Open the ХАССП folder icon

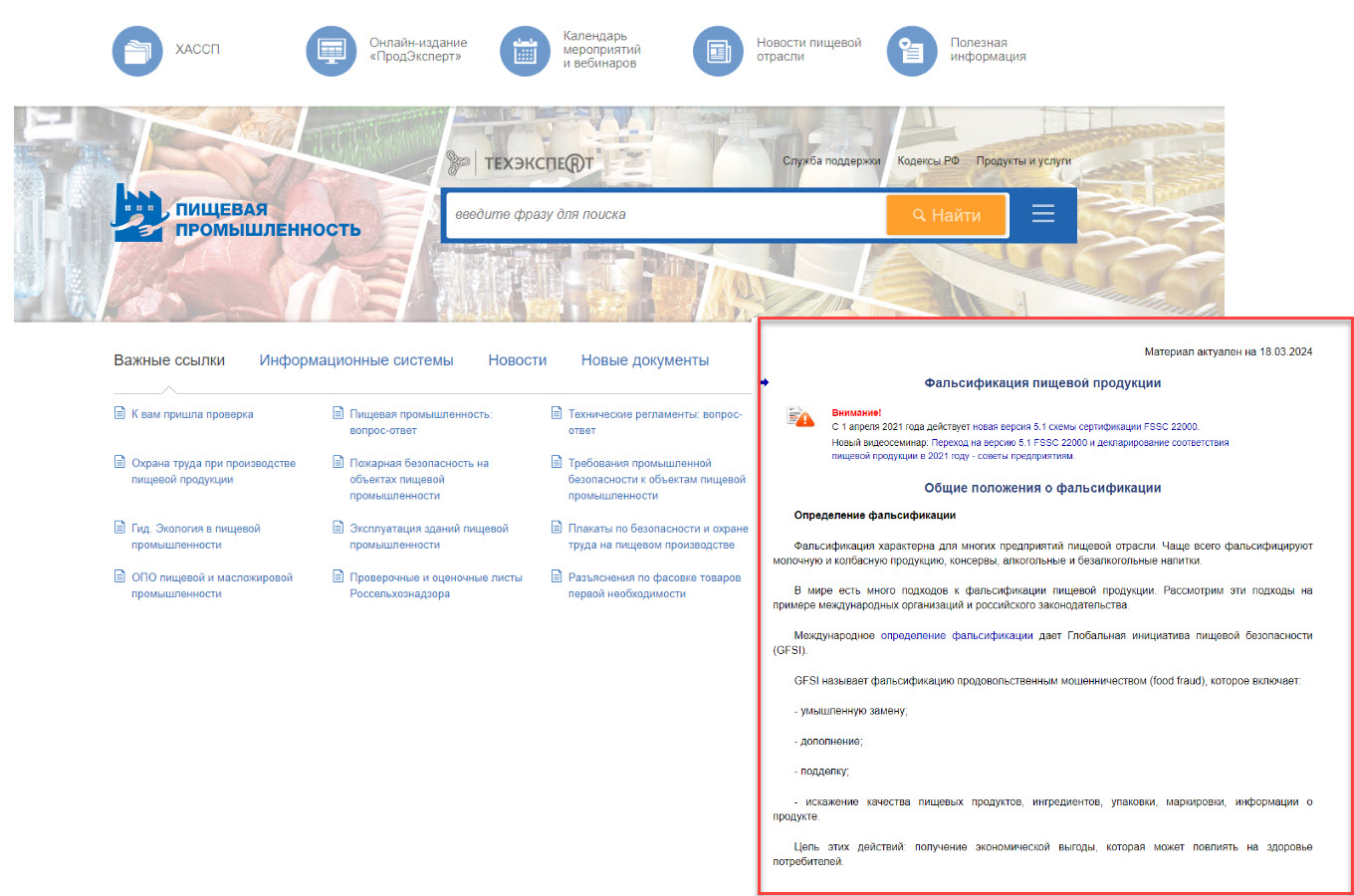click(137, 51)
